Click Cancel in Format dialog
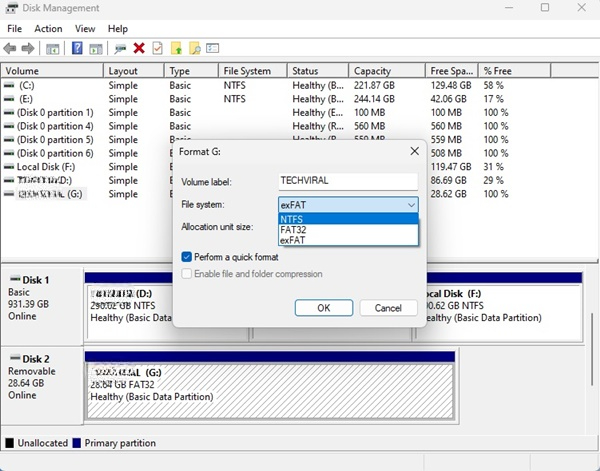The image size is (600, 471). (x=388, y=308)
